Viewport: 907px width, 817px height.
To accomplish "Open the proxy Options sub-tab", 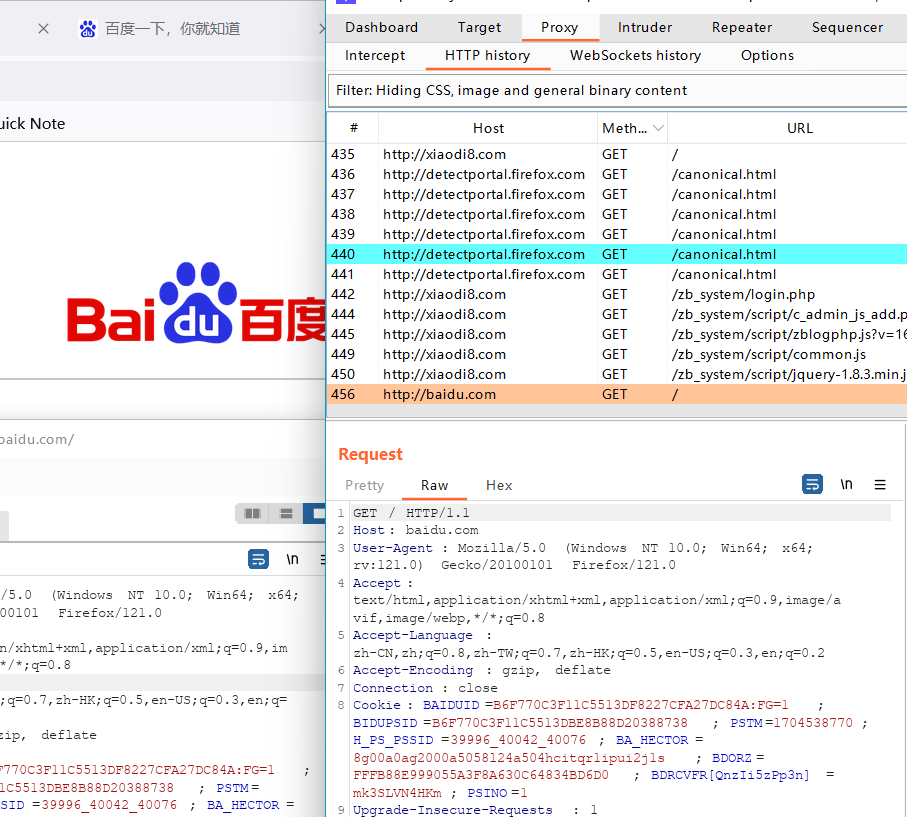I will (x=767, y=56).
